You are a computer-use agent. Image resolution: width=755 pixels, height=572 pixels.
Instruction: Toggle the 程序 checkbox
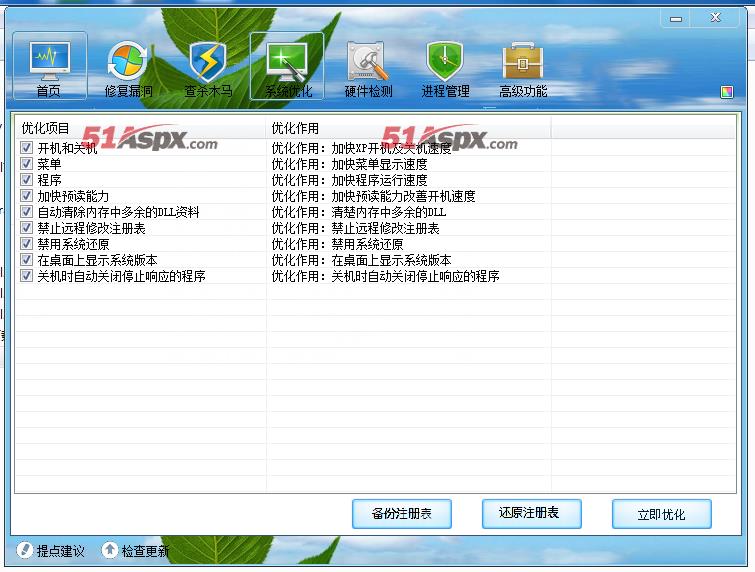pos(26,180)
